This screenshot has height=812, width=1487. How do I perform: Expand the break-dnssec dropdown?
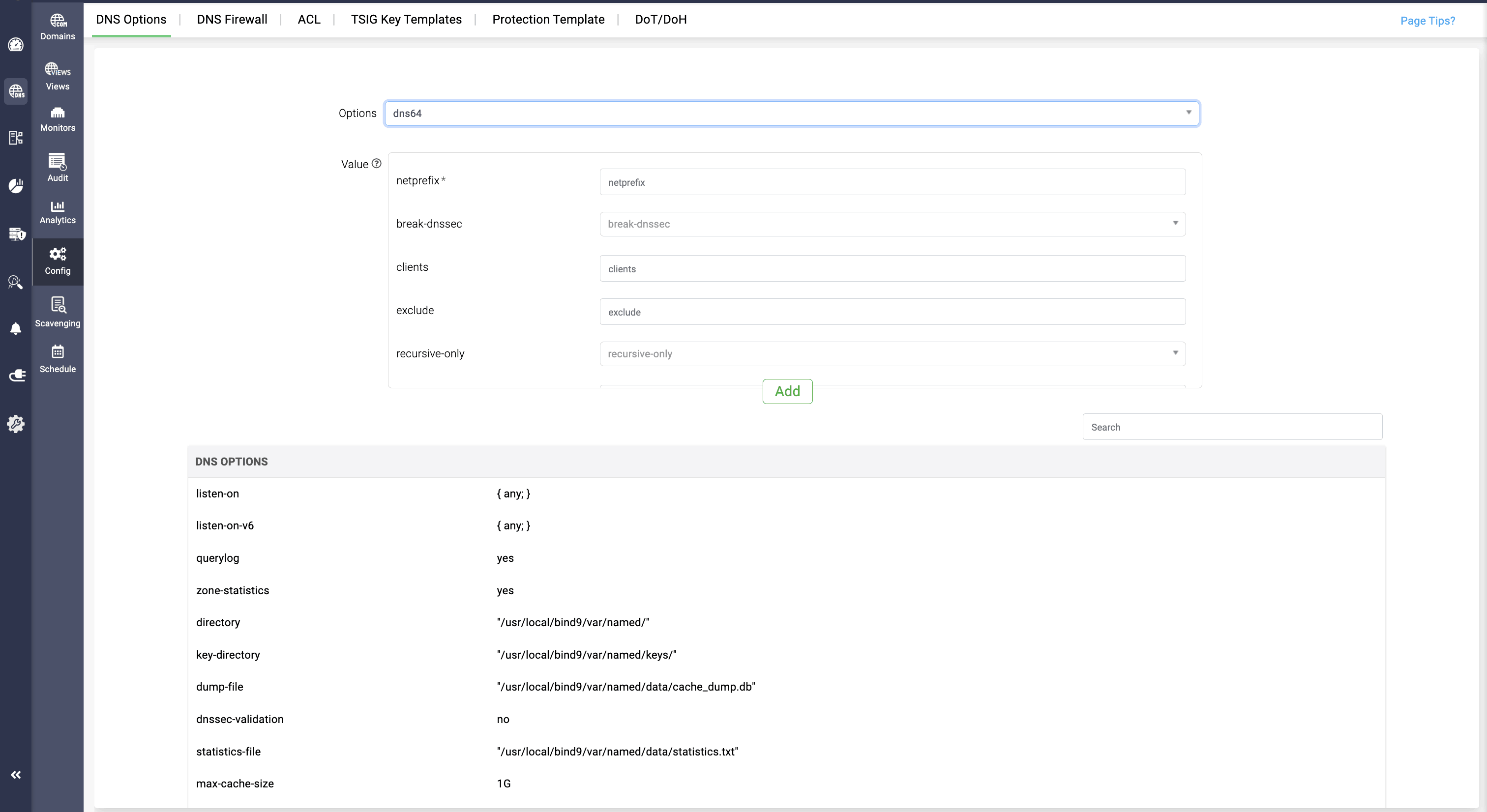pyautogui.click(x=892, y=224)
